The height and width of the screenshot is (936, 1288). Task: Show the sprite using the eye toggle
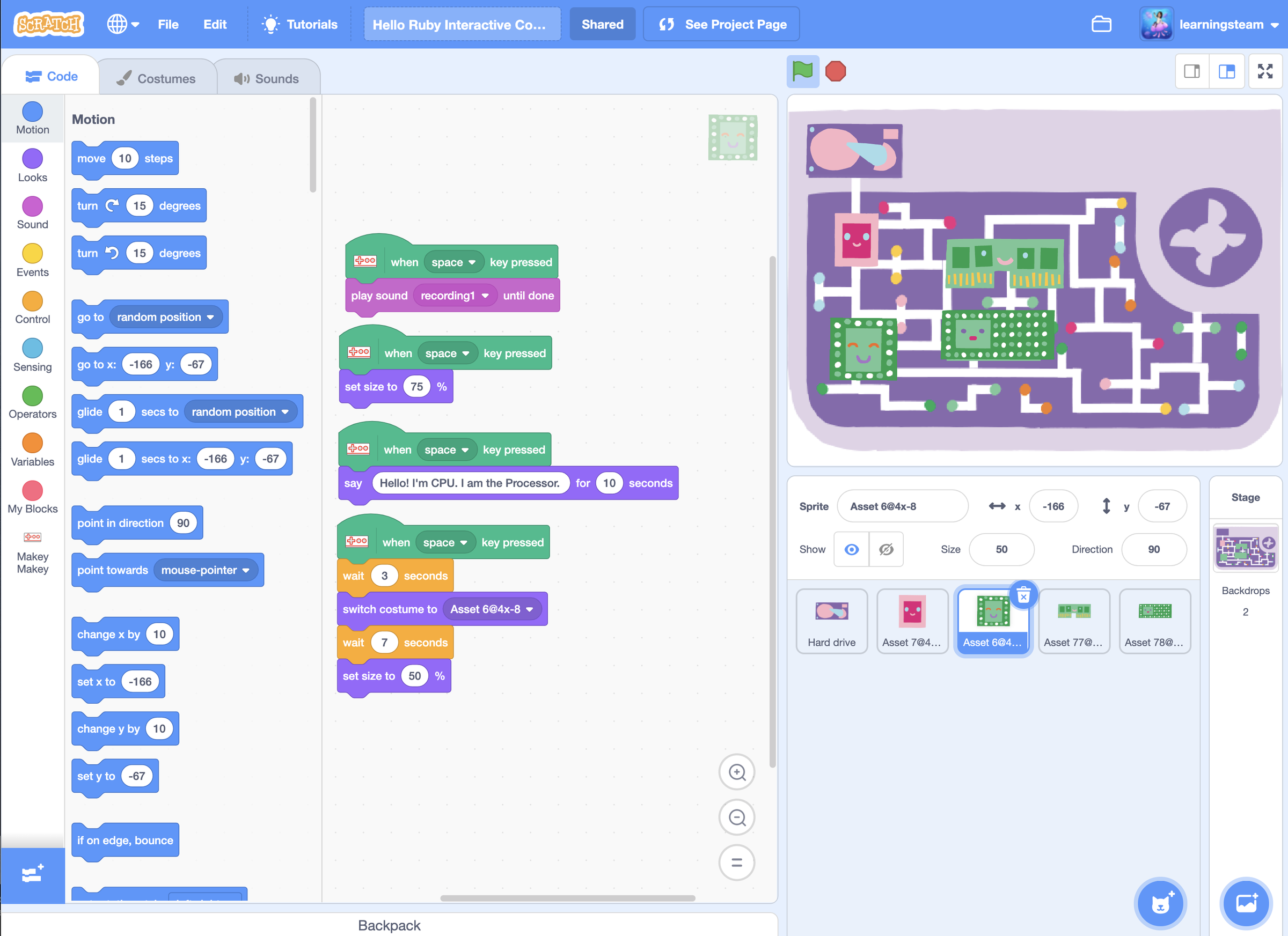(851, 549)
